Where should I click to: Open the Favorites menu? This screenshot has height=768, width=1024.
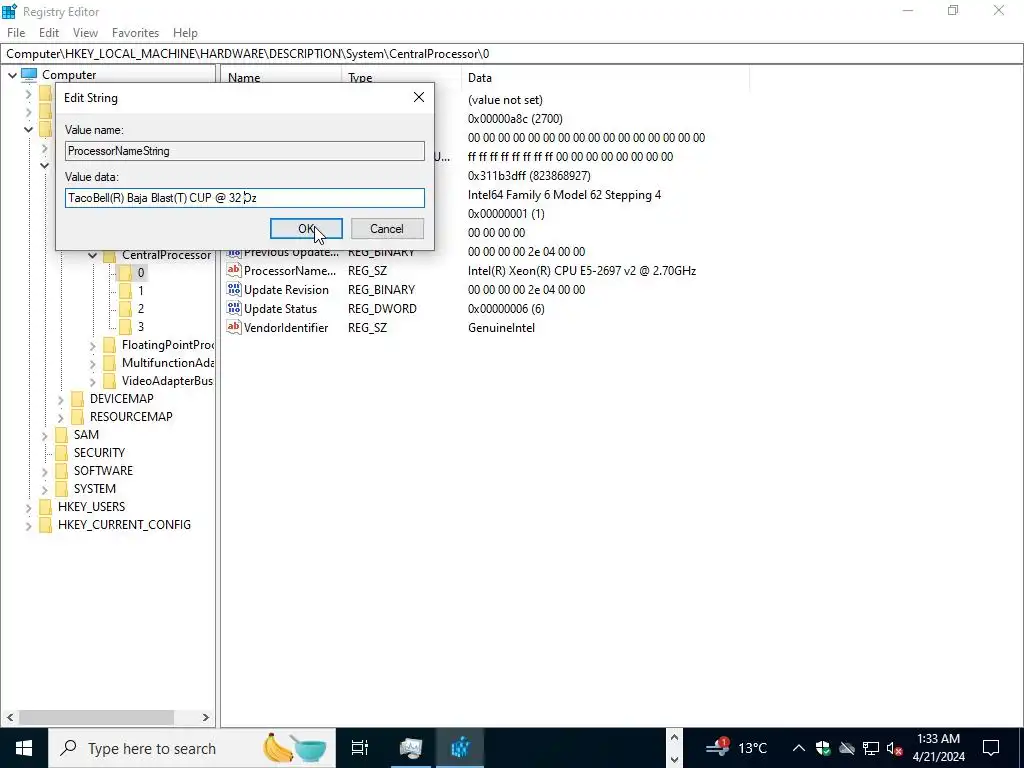(135, 33)
